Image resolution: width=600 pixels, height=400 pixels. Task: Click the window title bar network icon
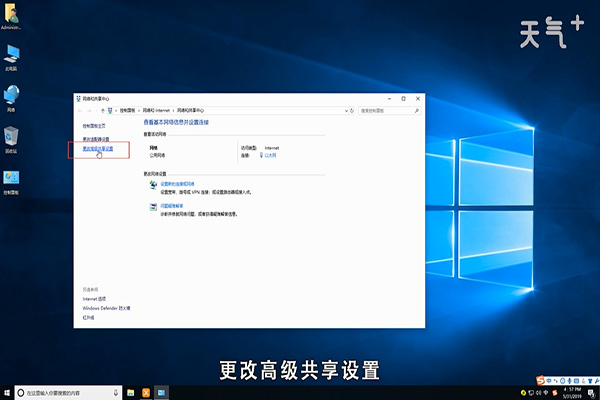(x=78, y=99)
